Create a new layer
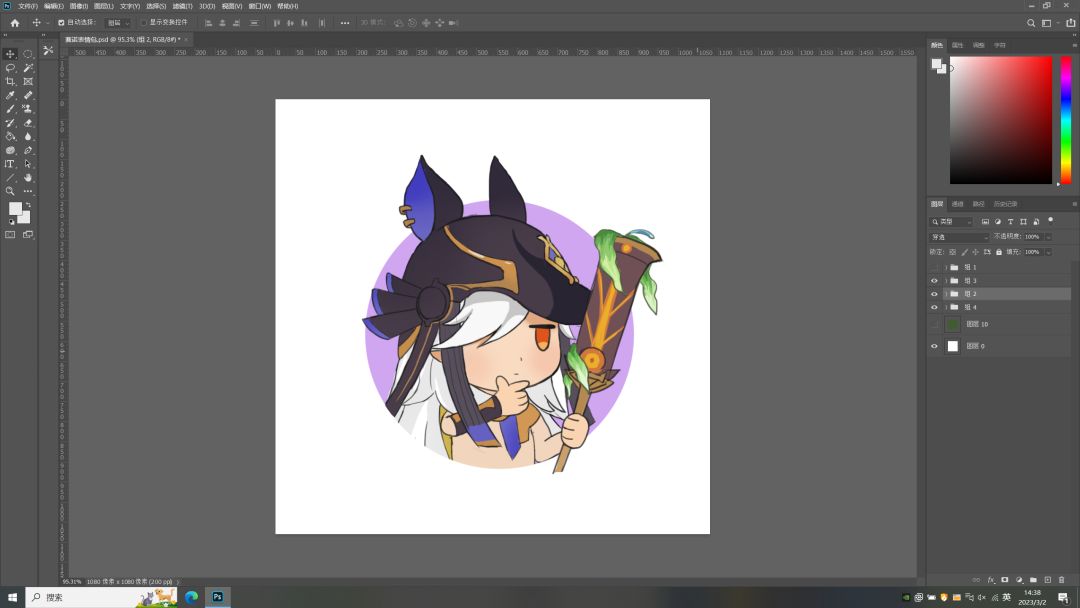 (1048, 580)
